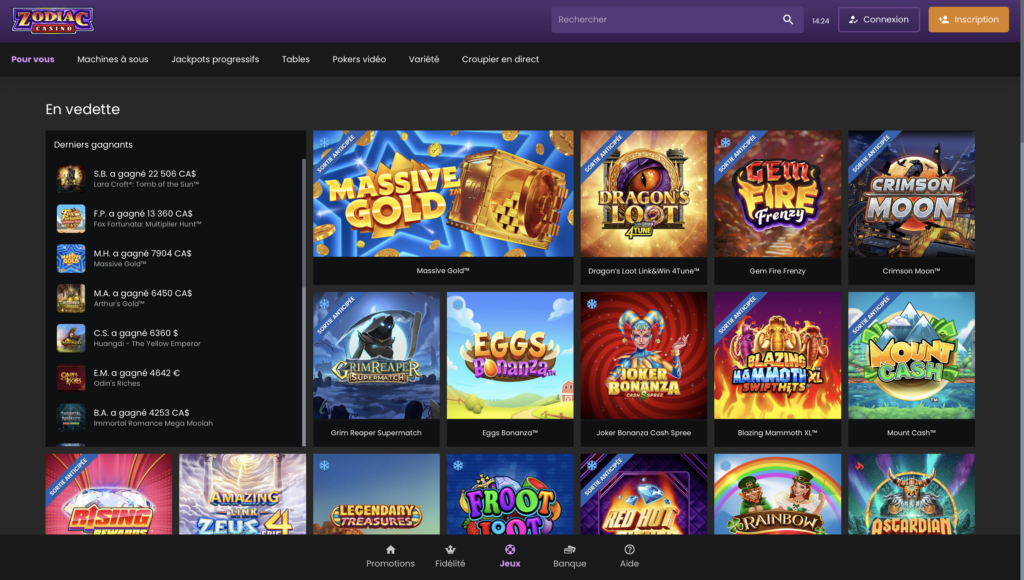This screenshot has height=580, width=1024.
Task: Click the Connexion button
Action: pyautogui.click(x=879, y=20)
